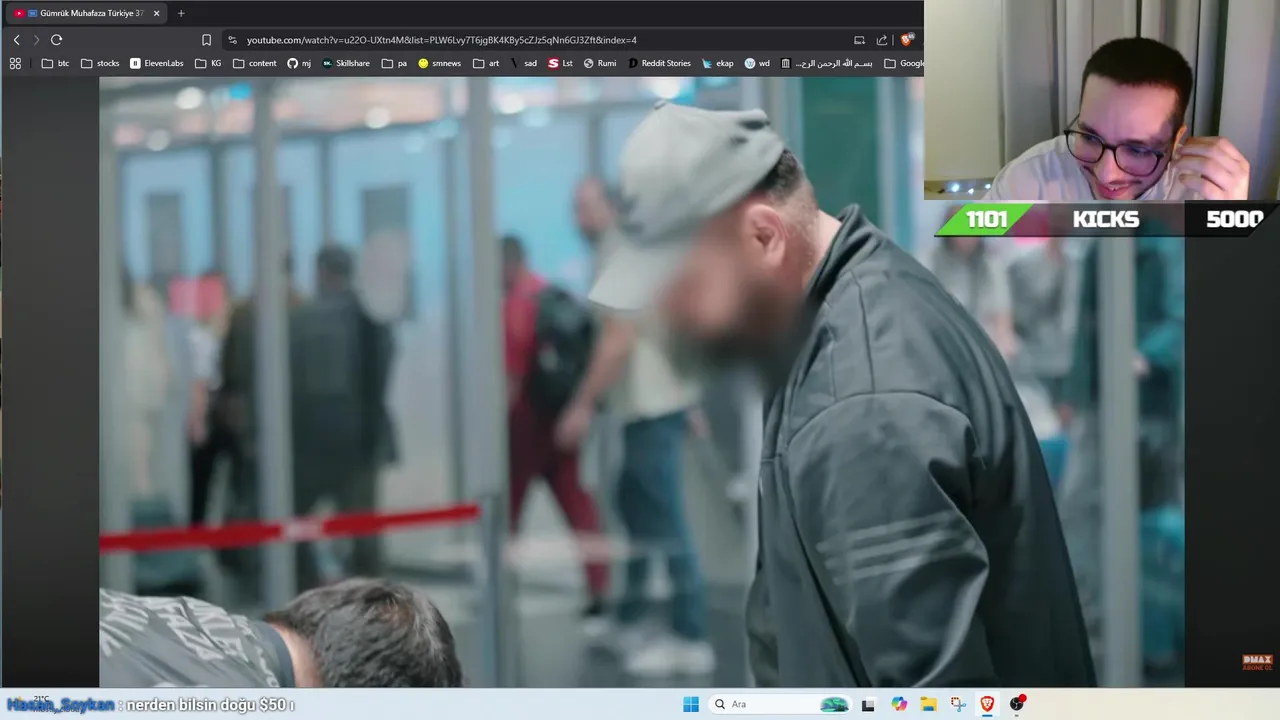Open the Google bookmarks folder
The width and height of the screenshot is (1280, 720).
903,63
